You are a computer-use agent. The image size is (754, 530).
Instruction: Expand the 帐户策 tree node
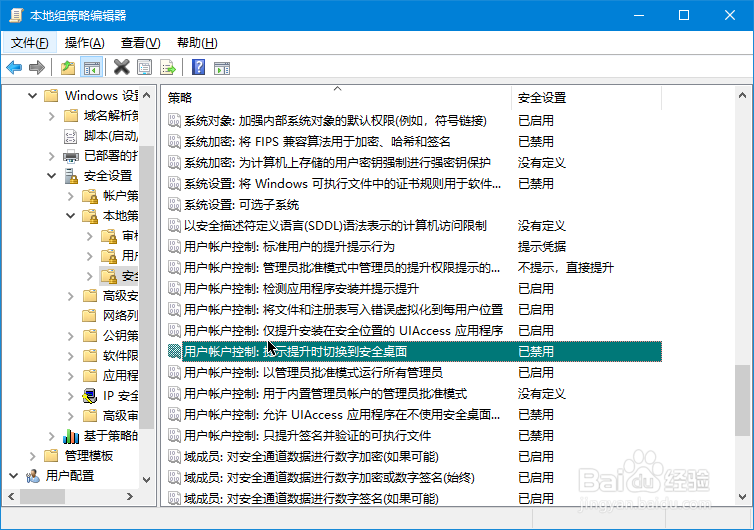coord(71,196)
